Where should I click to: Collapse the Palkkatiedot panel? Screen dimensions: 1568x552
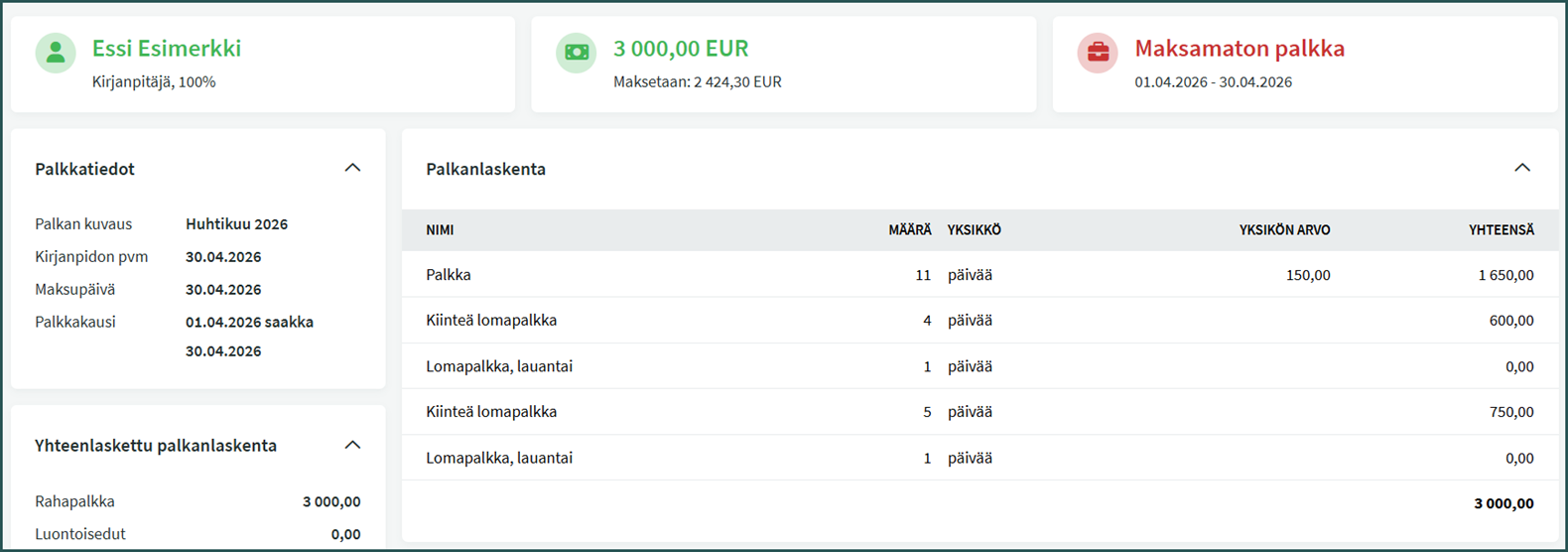tap(352, 168)
